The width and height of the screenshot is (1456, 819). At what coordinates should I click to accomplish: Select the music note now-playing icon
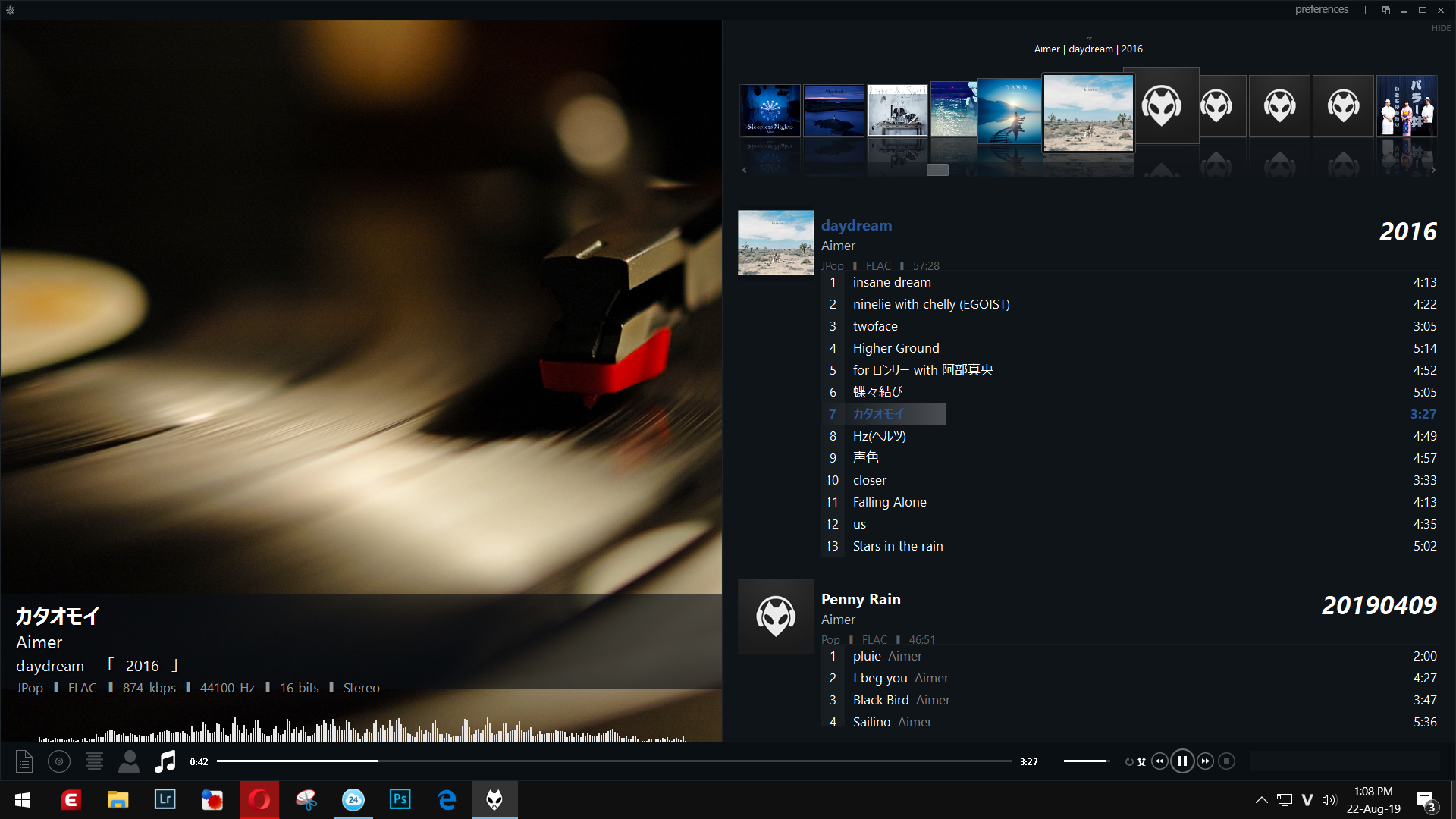(x=165, y=761)
